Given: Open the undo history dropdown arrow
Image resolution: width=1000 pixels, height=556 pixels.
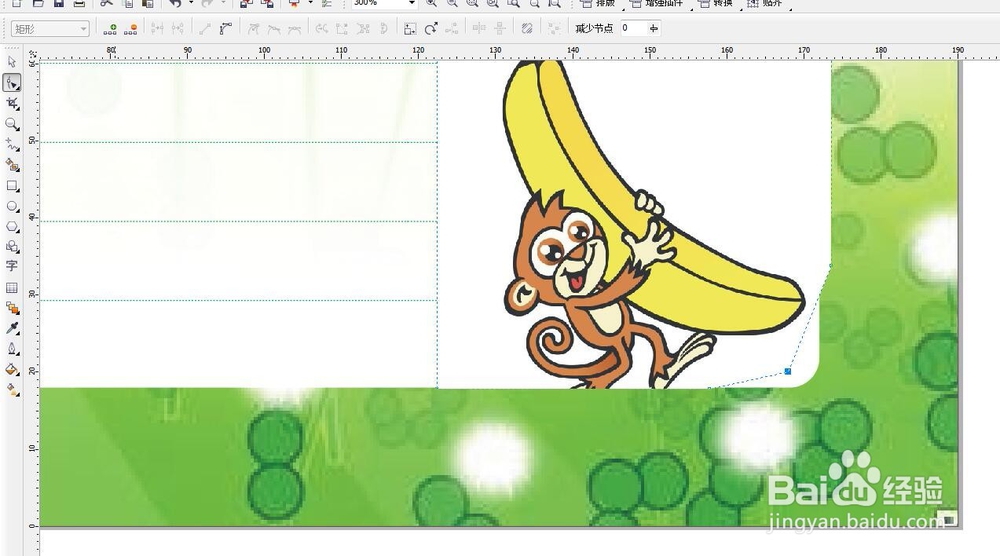Looking at the screenshot, I should click(191, 3).
